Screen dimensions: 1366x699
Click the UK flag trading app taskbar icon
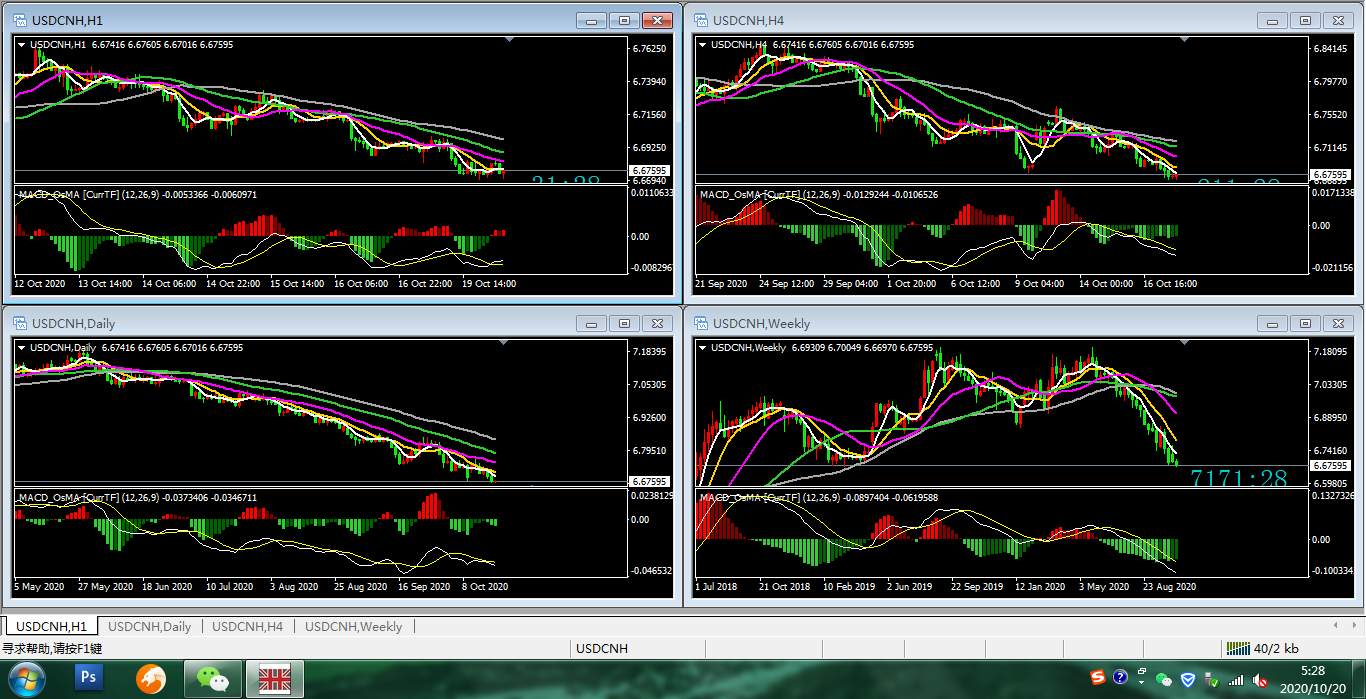point(274,679)
